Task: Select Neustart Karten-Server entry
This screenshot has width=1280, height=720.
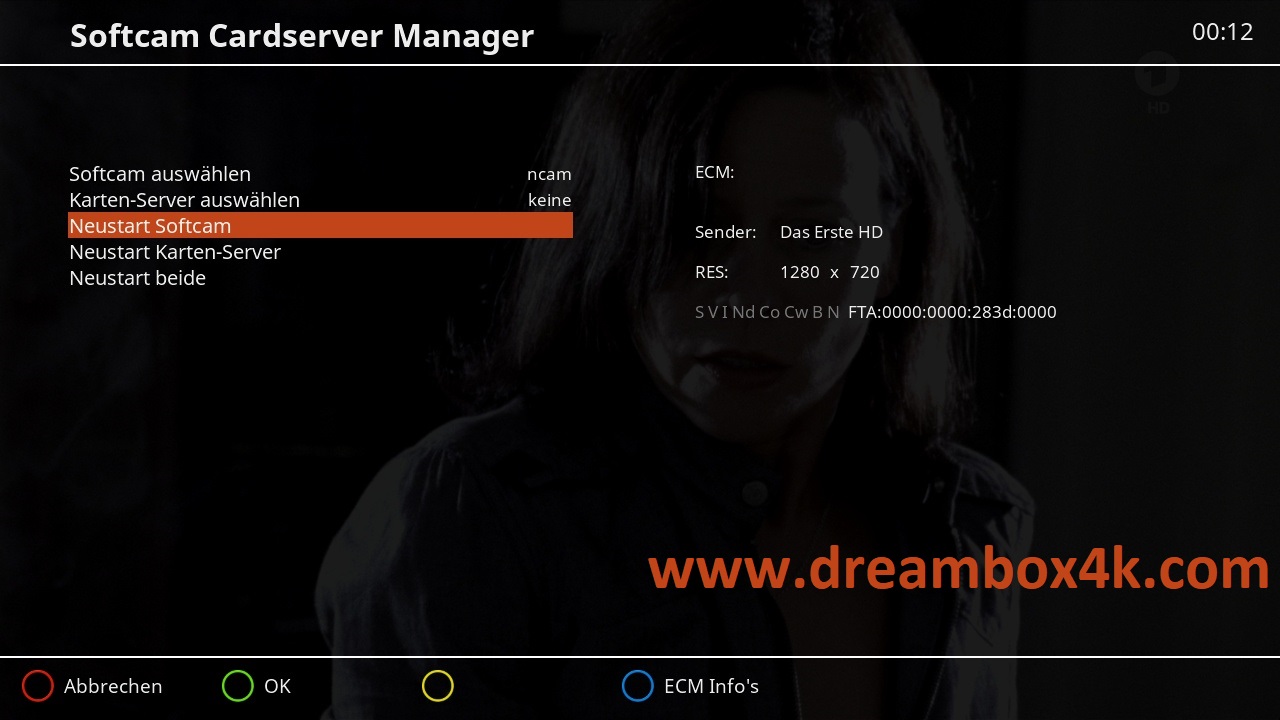Action: click(x=320, y=251)
